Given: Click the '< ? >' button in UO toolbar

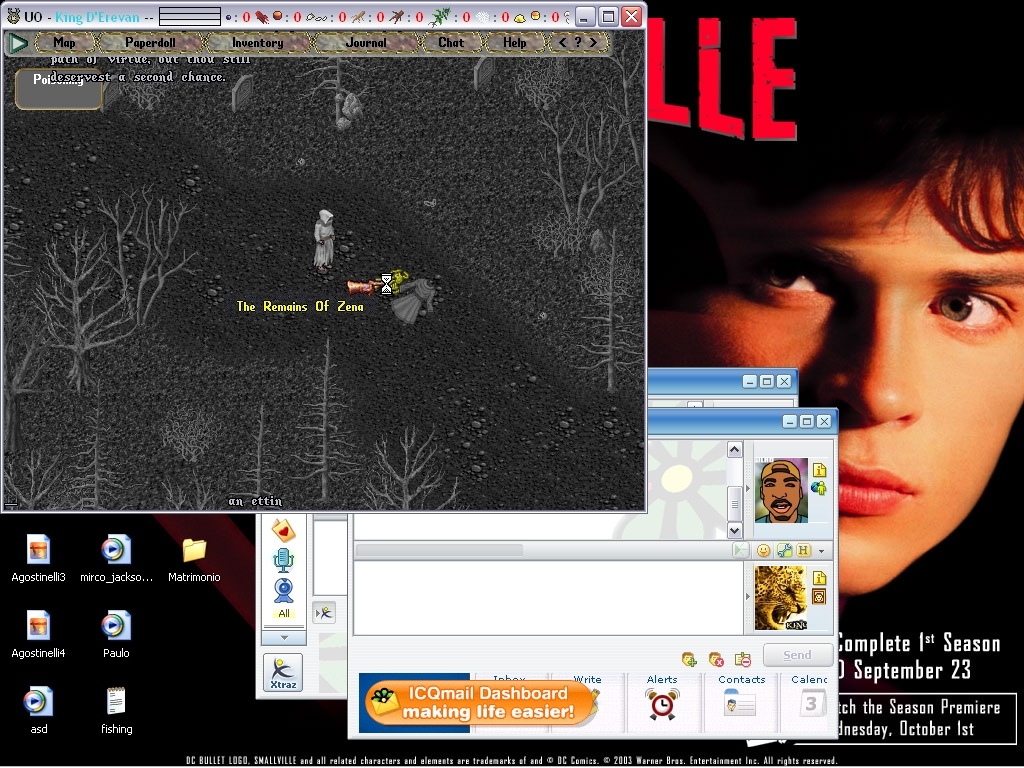Looking at the screenshot, I should [x=578, y=42].
